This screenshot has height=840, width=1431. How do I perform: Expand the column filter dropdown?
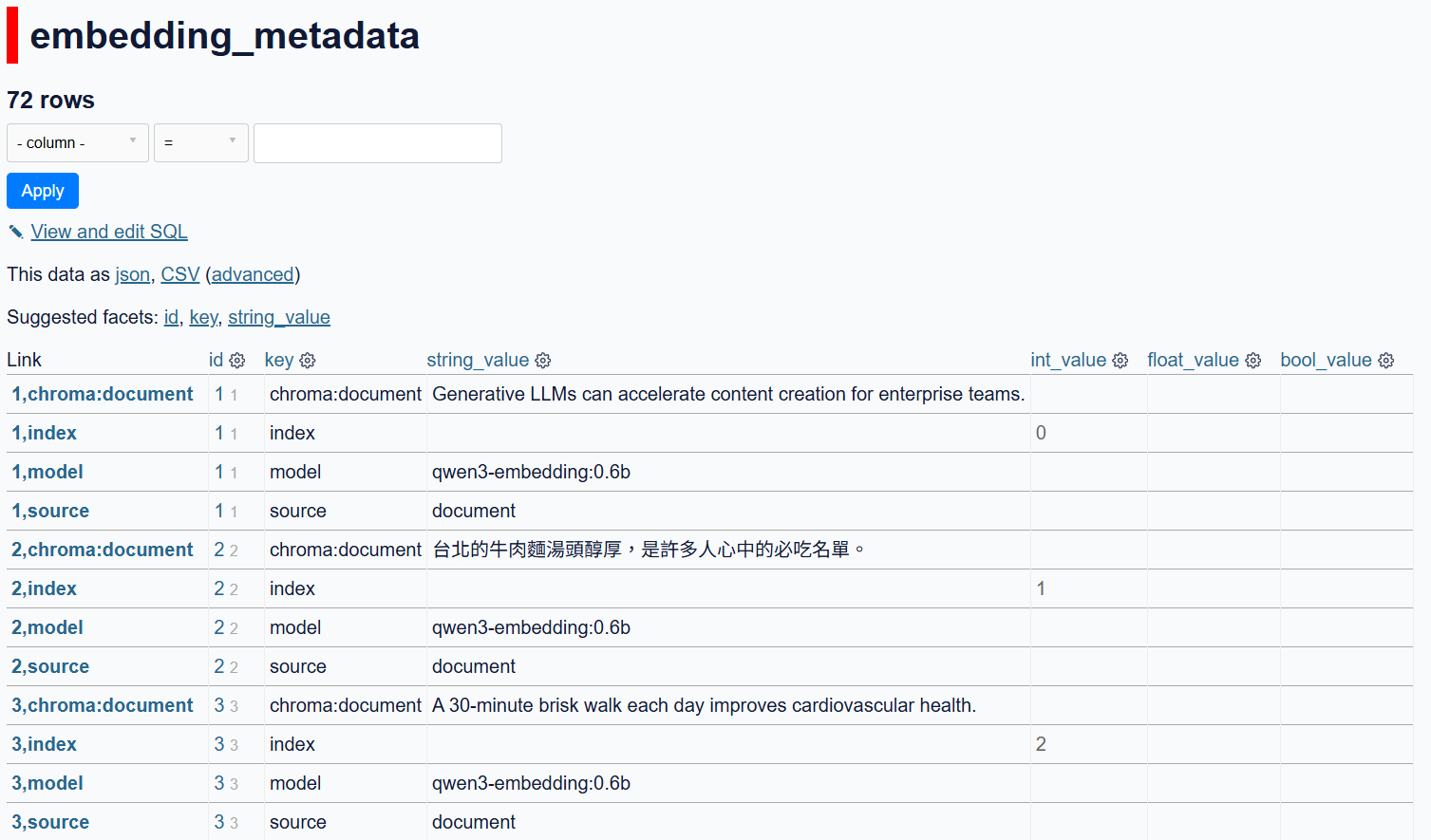78,142
